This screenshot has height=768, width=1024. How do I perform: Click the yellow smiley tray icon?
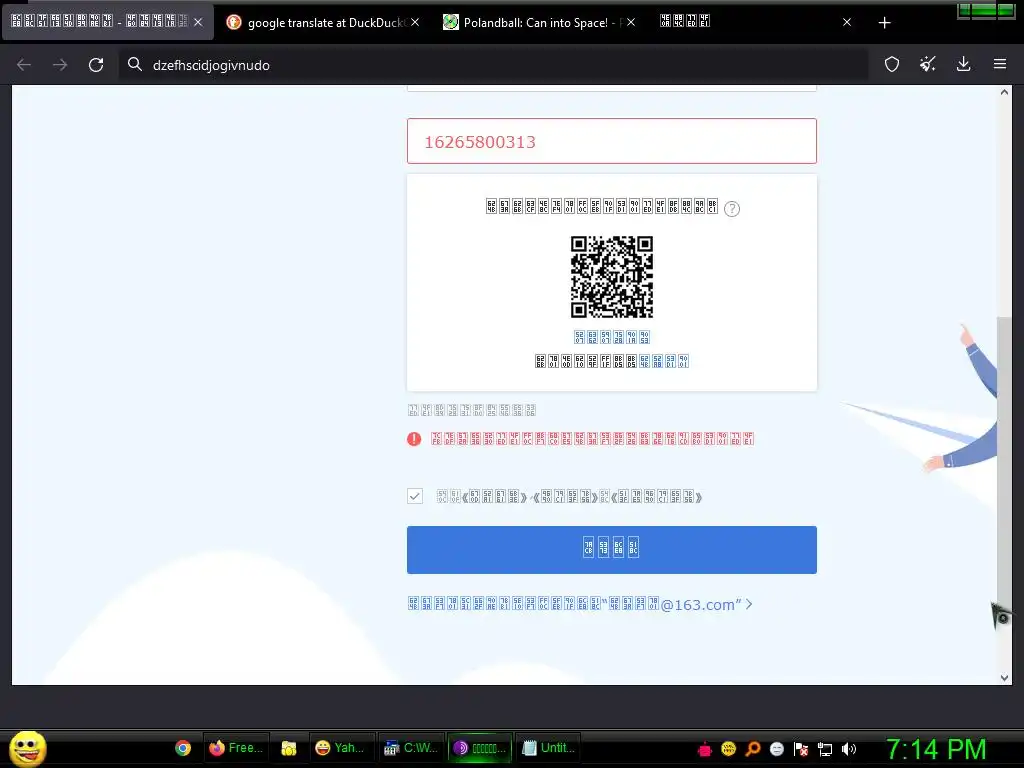tap(729, 749)
